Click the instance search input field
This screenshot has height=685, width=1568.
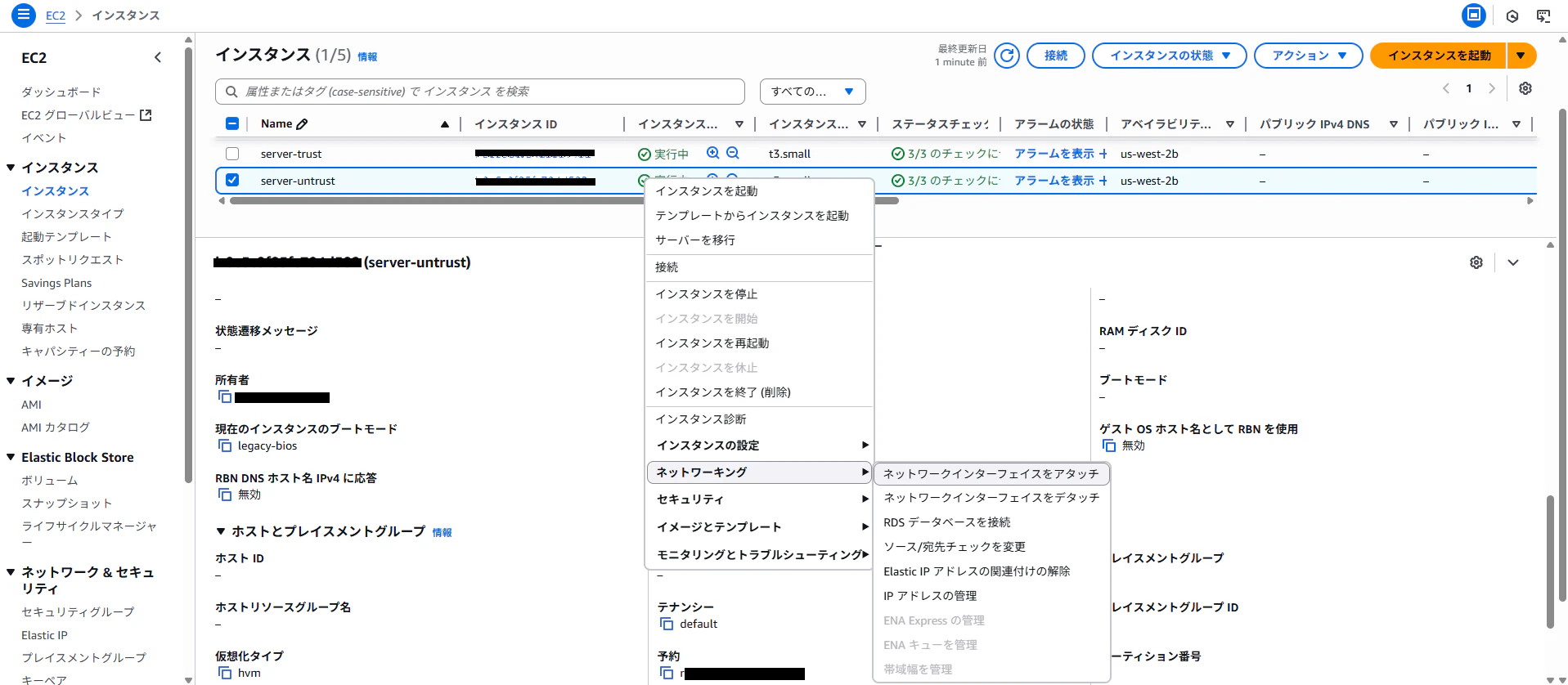tap(480, 92)
